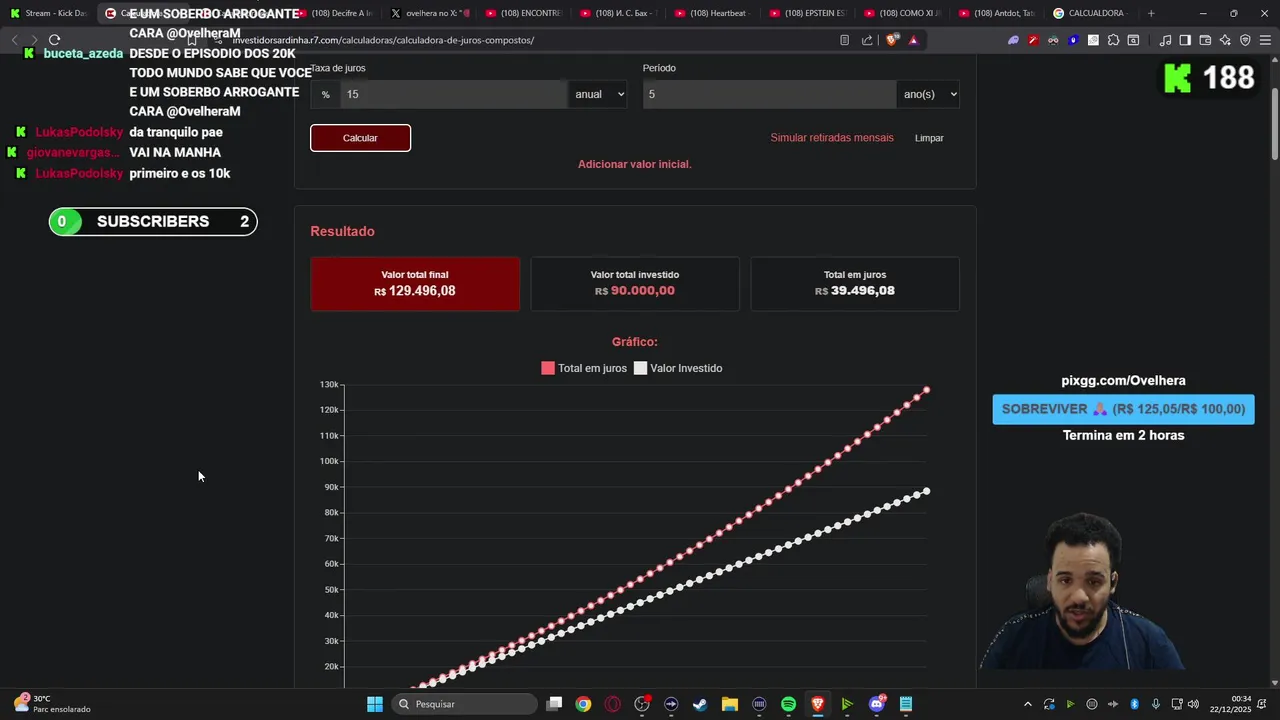Toggle the Valor Investido legend swatch
This screenshot has height=720, width=1280.
coord(640,368)
